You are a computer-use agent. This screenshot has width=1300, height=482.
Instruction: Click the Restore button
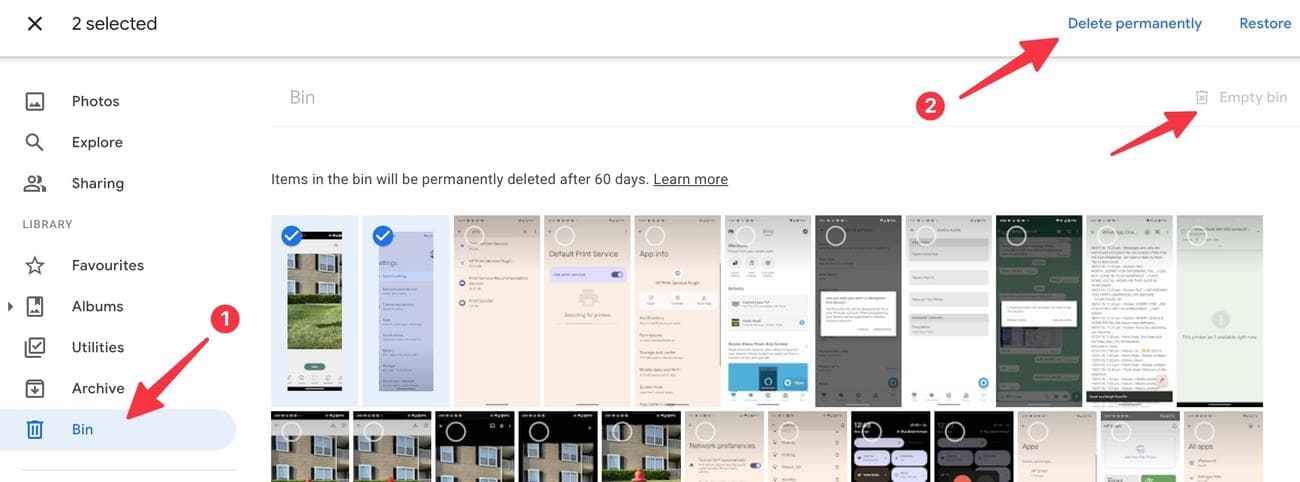(1265, 23)
